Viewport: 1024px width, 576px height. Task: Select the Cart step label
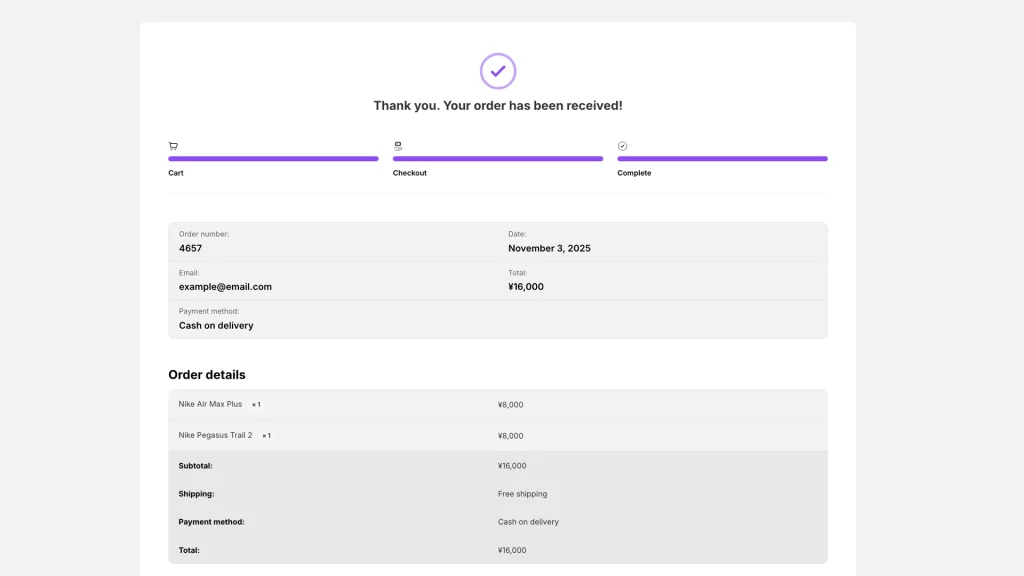click(x=176, y=173)
